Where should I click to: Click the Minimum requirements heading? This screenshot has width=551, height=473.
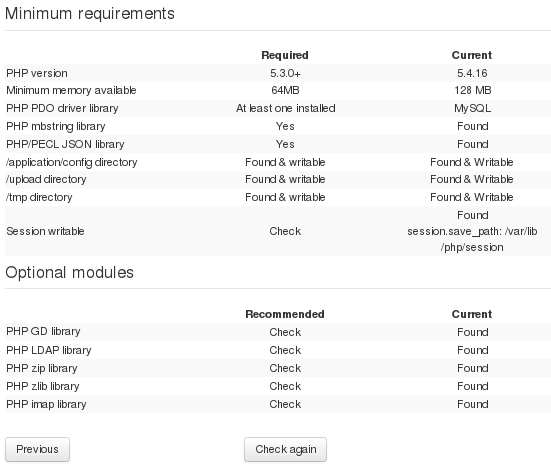[90, 14]
